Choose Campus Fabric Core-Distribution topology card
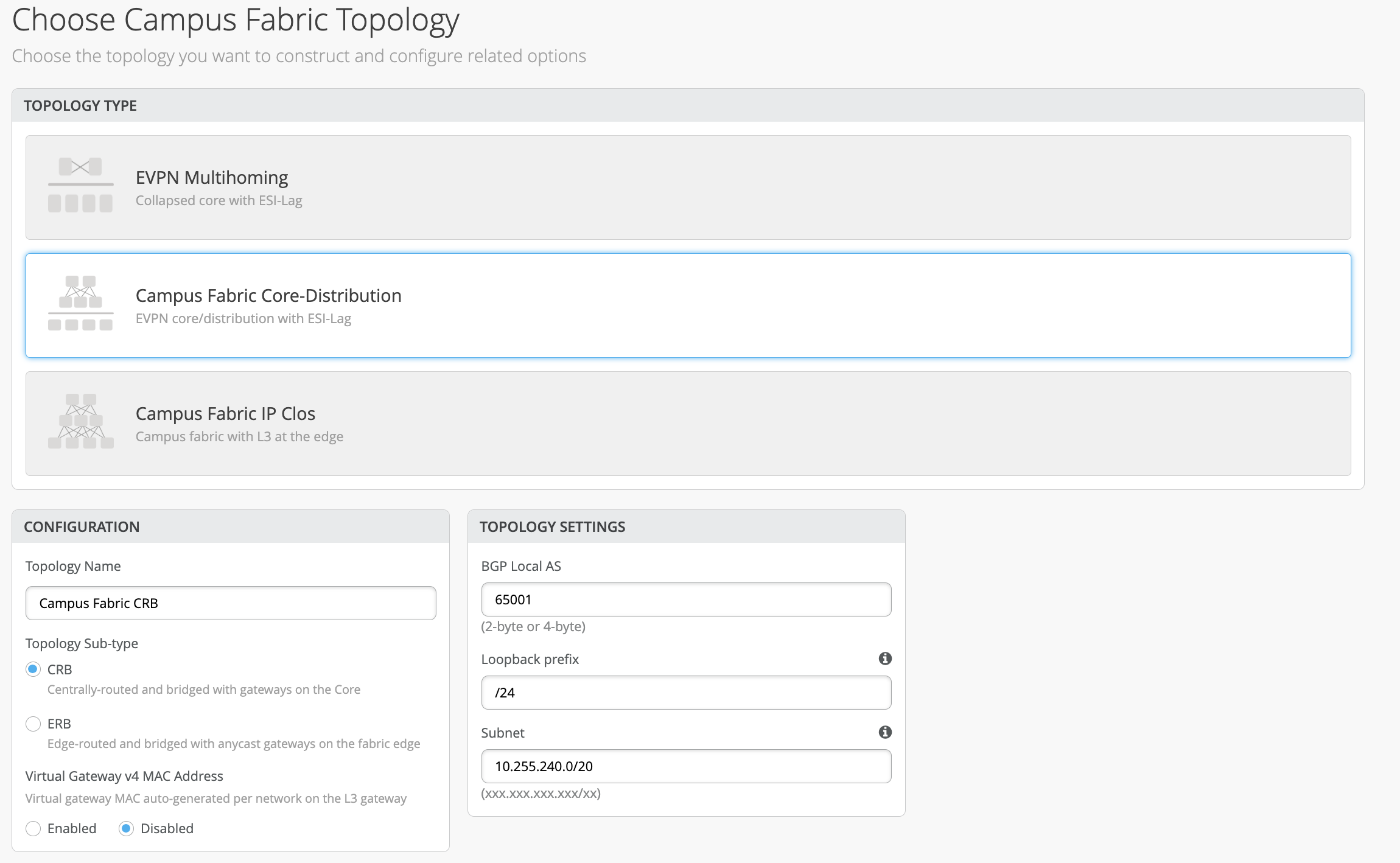The width and height of the screenshot is (1400, 863). (688, 306)
